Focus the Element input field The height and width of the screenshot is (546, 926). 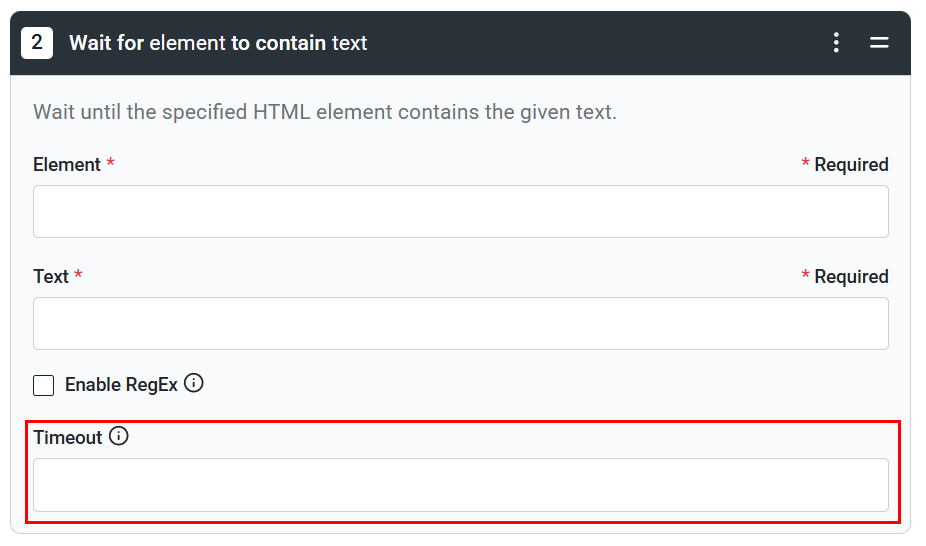pos(460,211)
